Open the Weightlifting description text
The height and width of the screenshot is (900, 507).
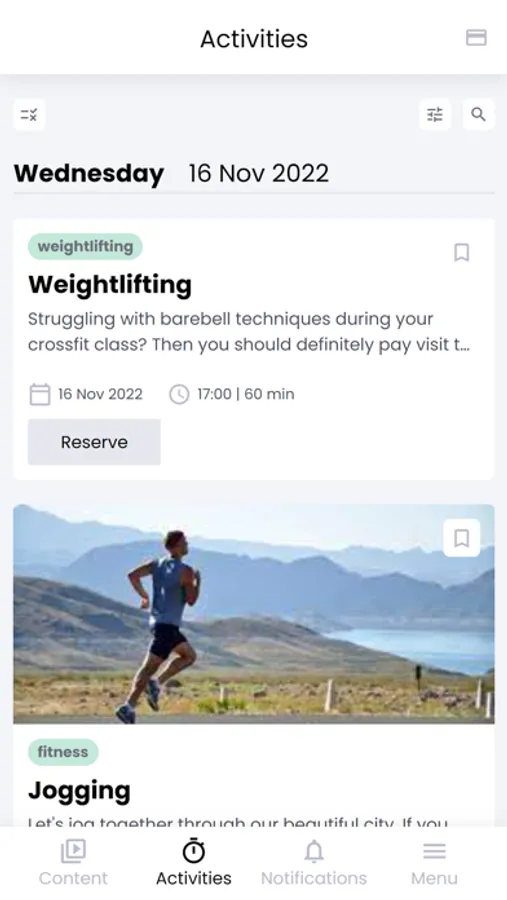(x=249, y=332)
